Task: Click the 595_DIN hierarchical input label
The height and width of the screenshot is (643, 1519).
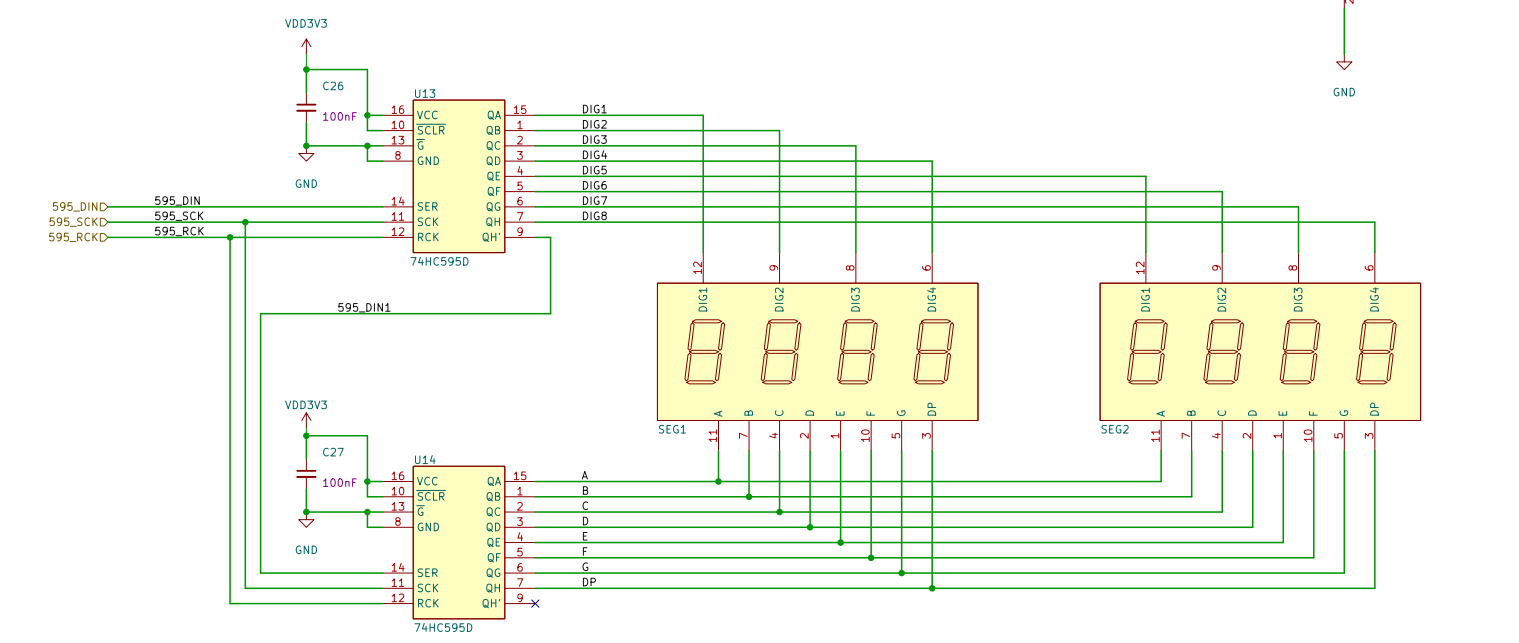Action: [x=77, y=207]
